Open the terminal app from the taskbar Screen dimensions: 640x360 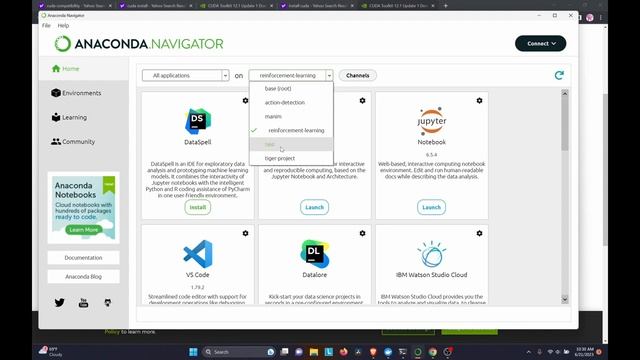click(402, 352)
